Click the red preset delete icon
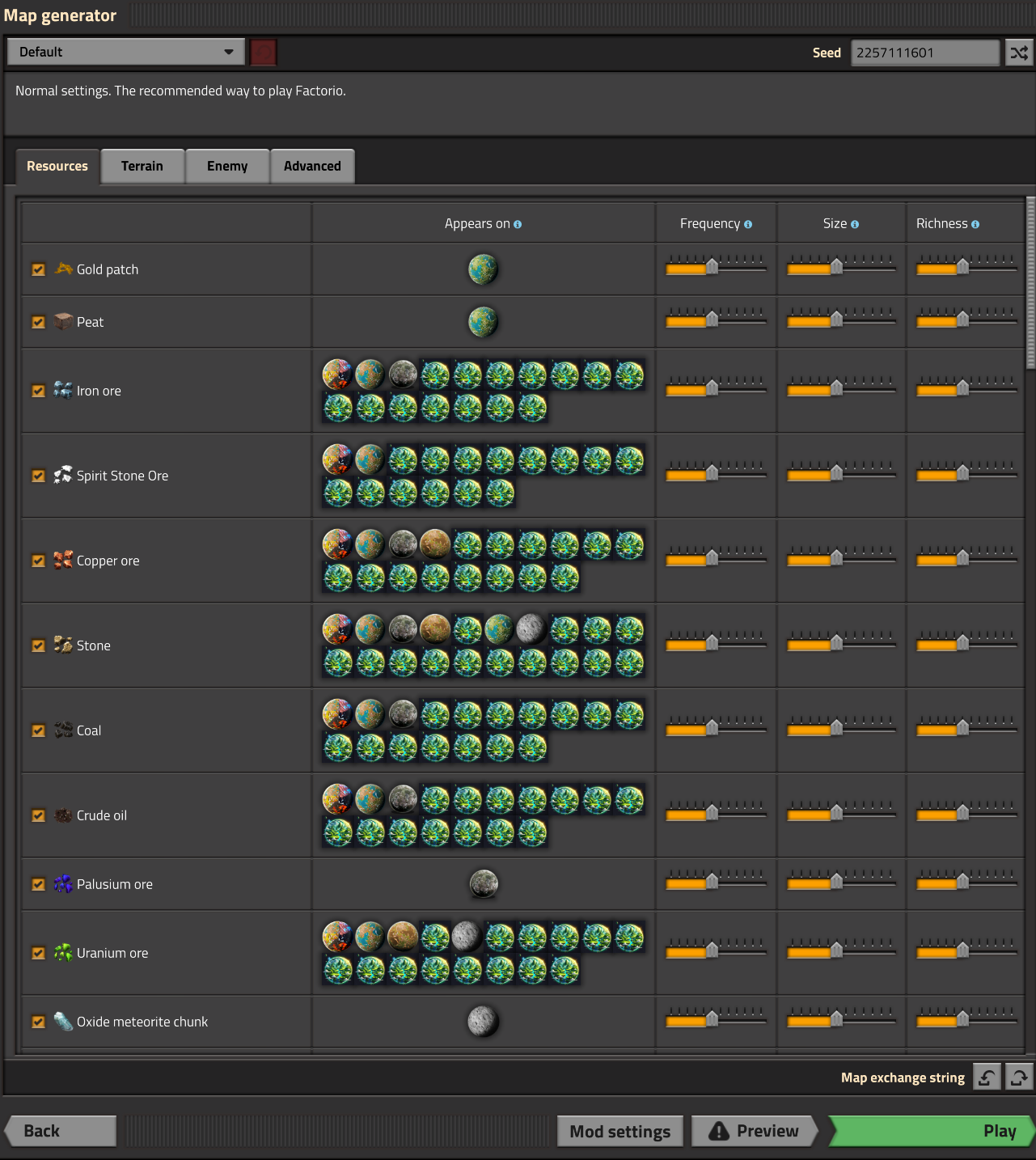 (264, 53)
